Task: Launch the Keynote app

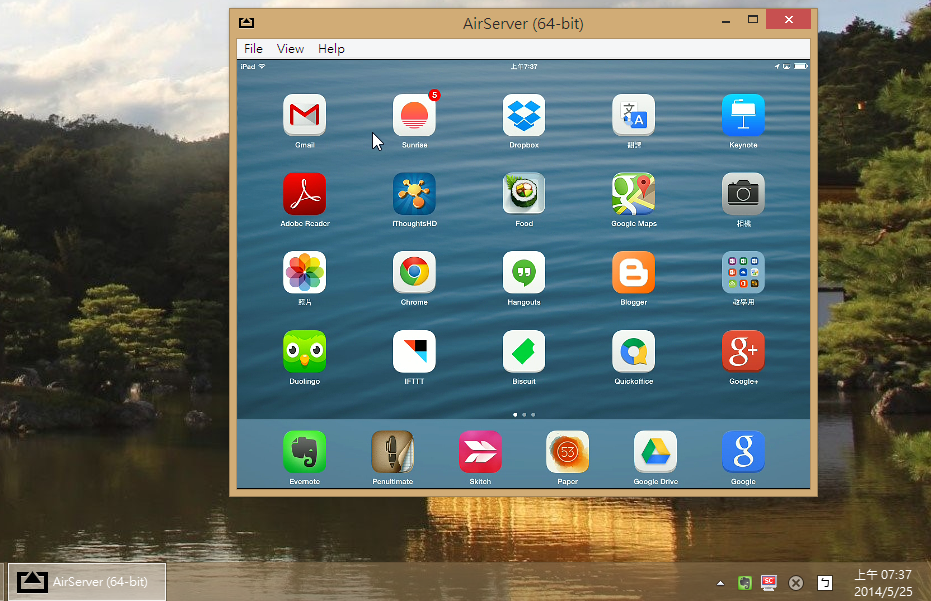Action: point(743,115)
